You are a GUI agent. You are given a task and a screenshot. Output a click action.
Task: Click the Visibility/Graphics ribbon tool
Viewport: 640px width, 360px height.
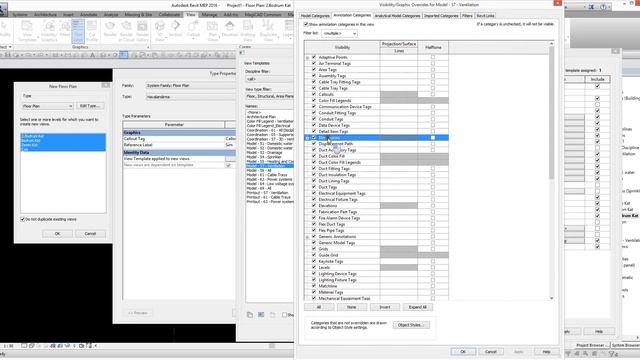coord(49,31)
